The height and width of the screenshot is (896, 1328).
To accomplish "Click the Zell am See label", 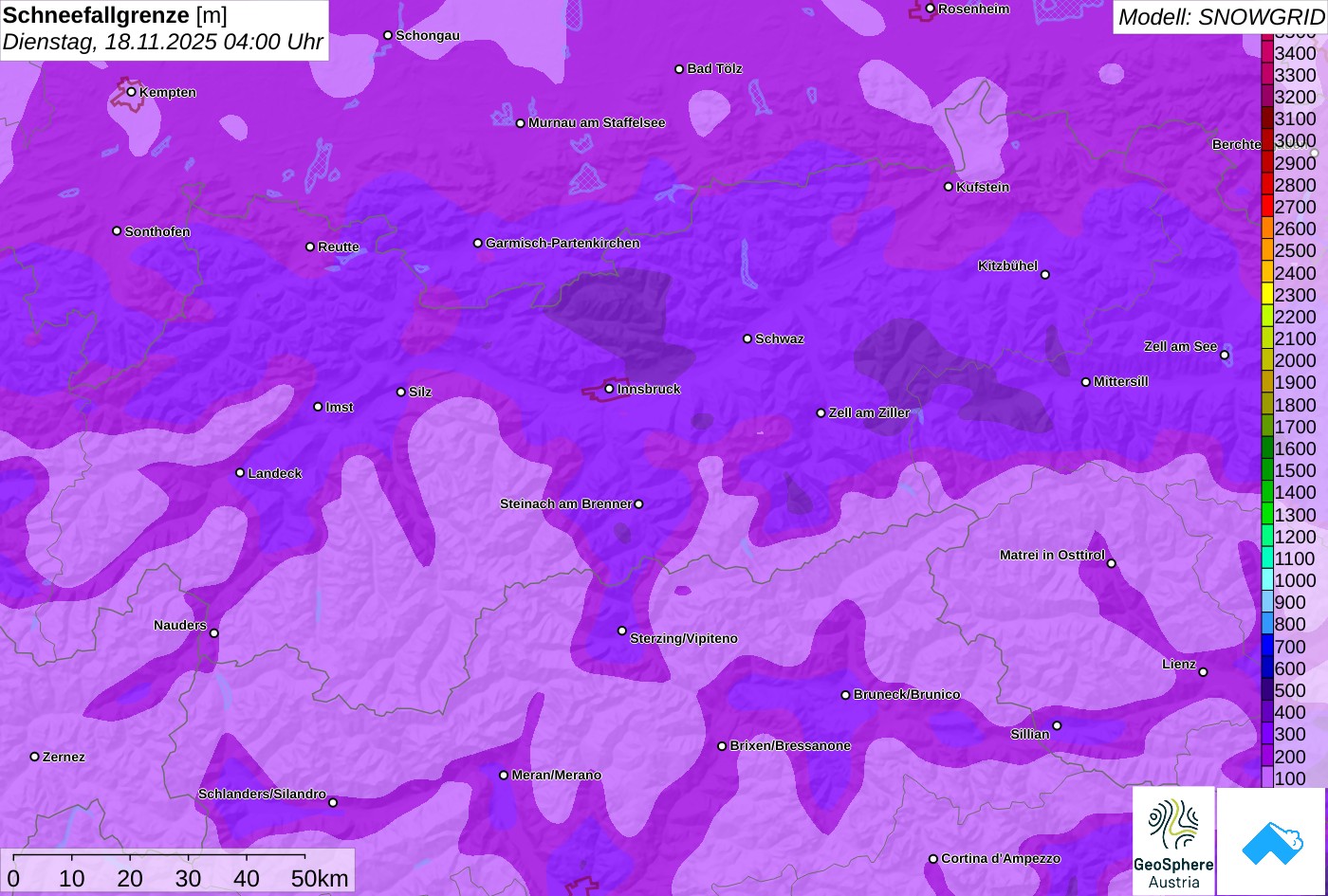I will pos(1180,346).
